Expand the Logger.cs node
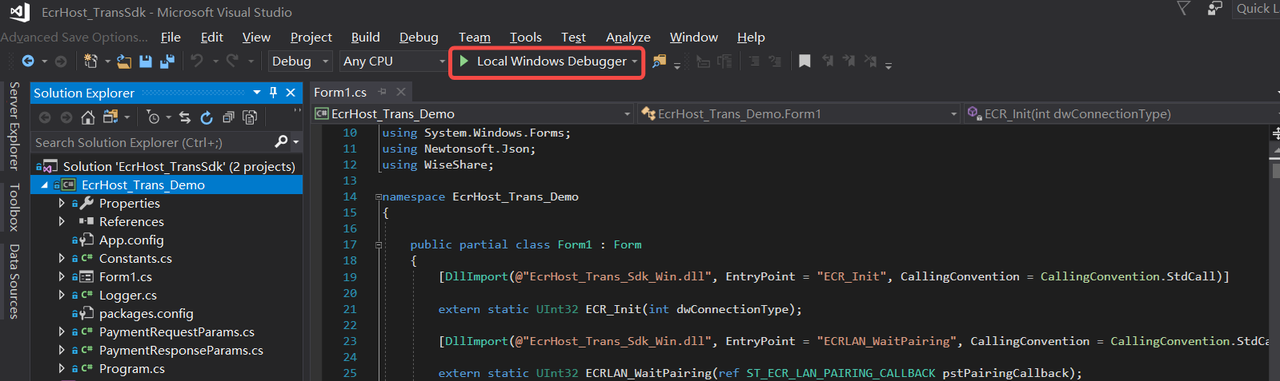 click(x=62, y=295)
